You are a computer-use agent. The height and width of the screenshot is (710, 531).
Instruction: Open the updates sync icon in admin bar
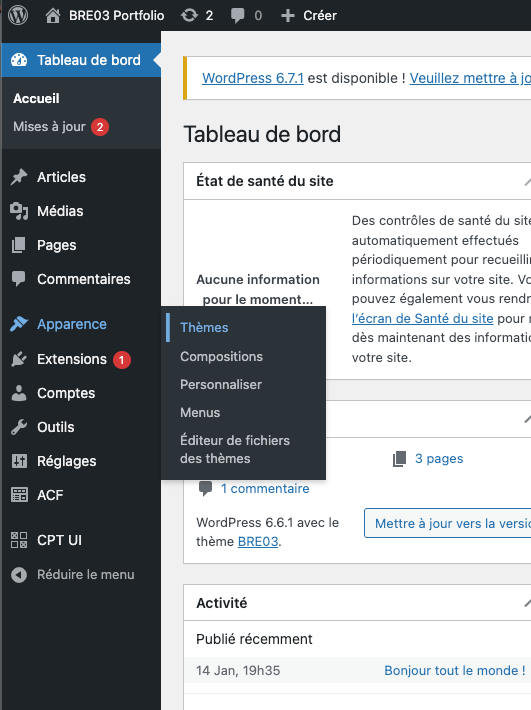pyautogui.click(x=189, y=15)
